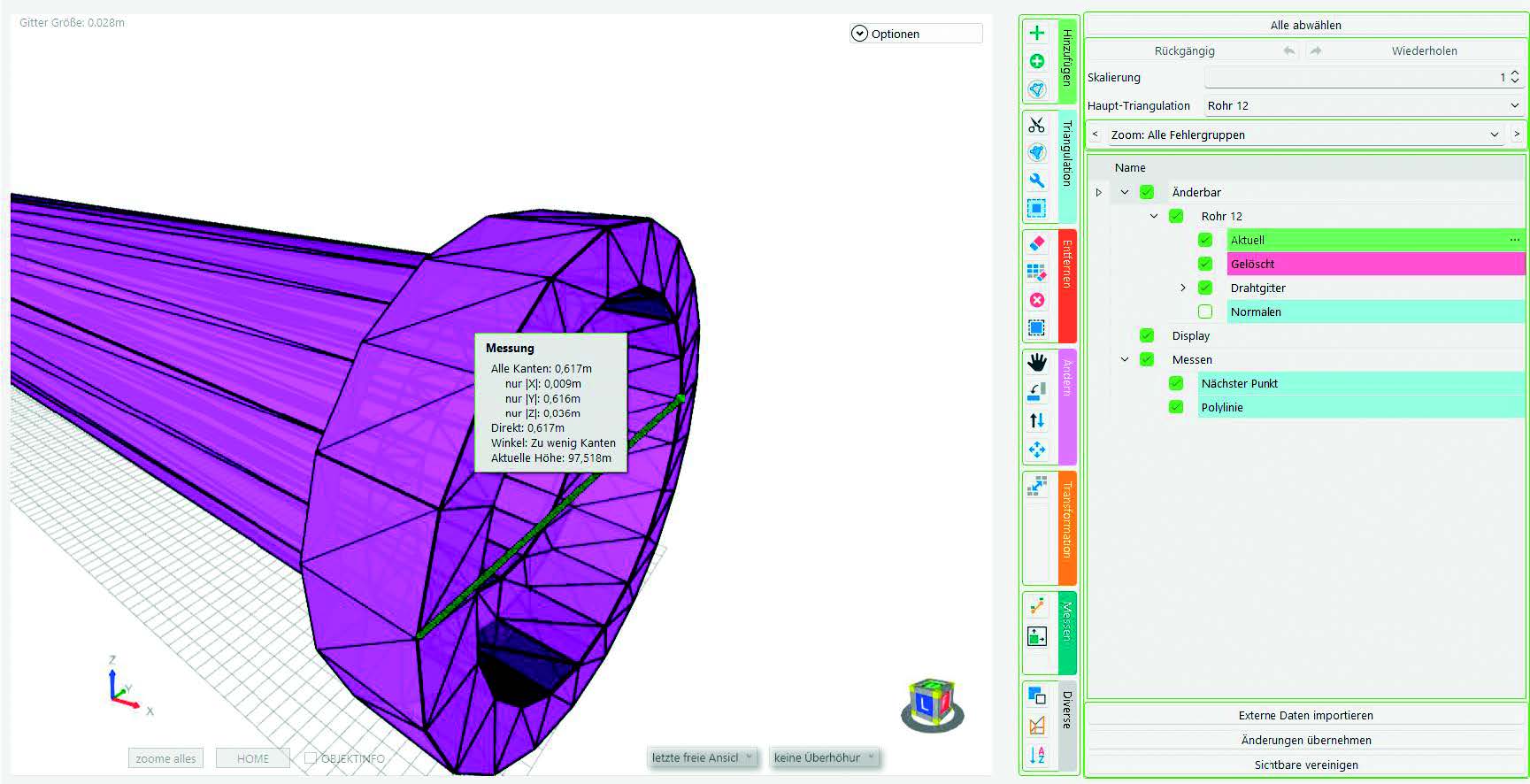This screenshot has height=784, width=1530.
Task: Click the blue four-way move arrows icon
Action: coord(1036,450)
